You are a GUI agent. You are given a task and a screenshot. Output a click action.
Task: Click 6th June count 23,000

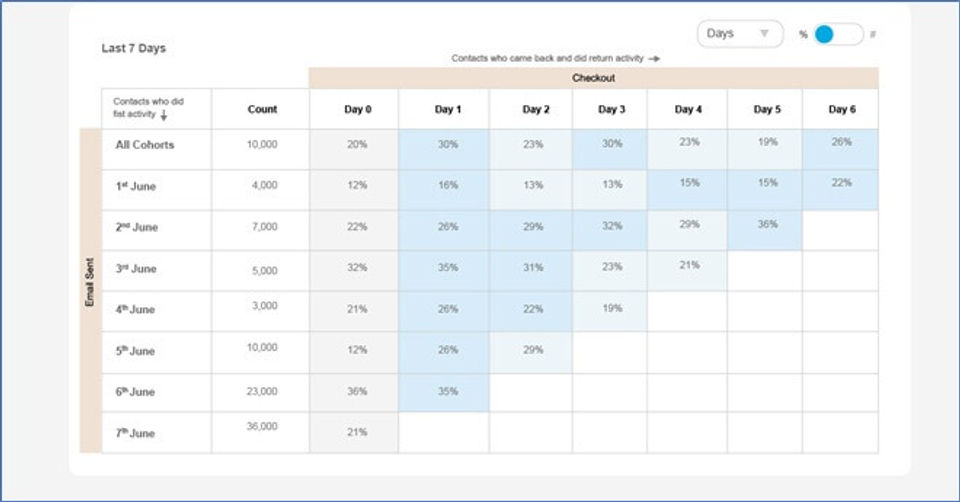262,391
